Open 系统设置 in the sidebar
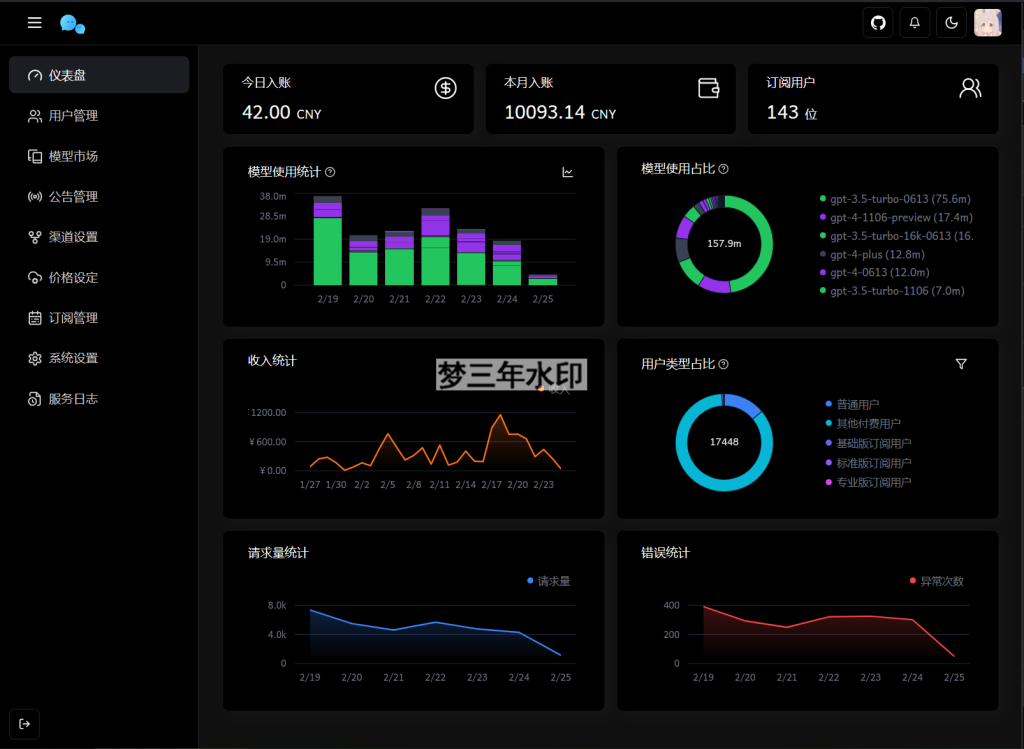1024x749 pixels. [99, 358]
